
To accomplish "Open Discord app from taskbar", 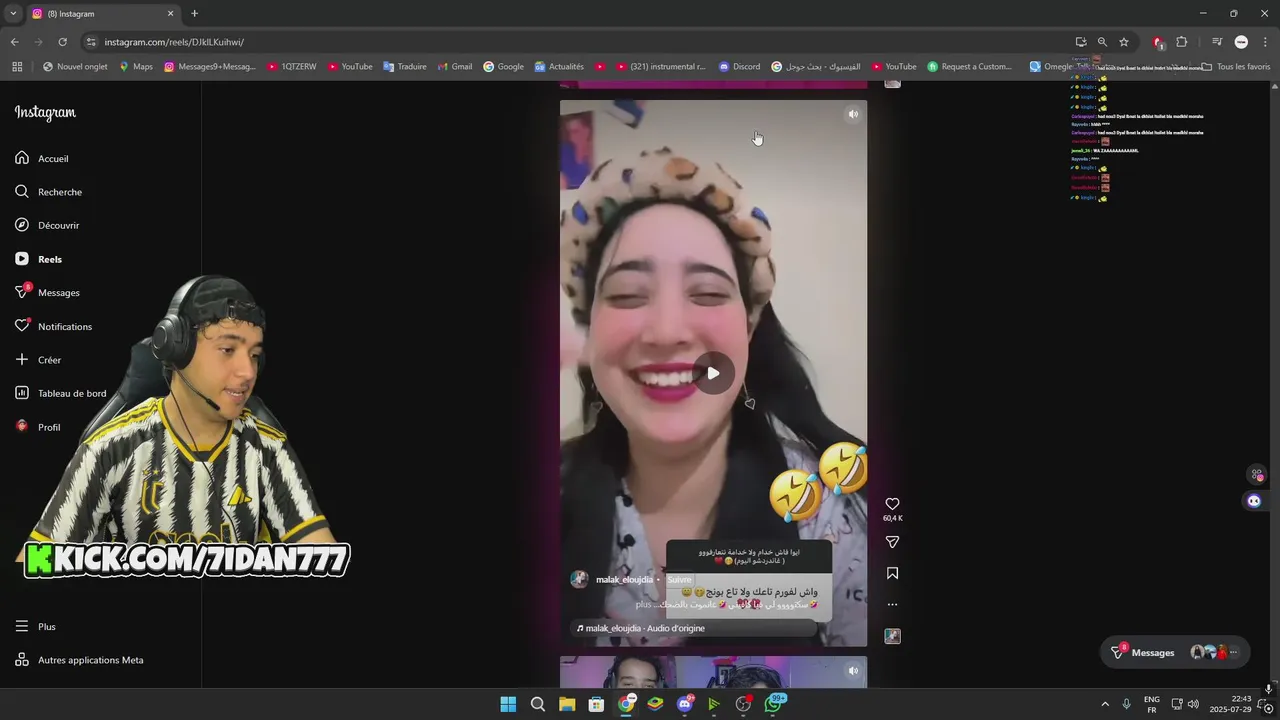I will point(684,704).
